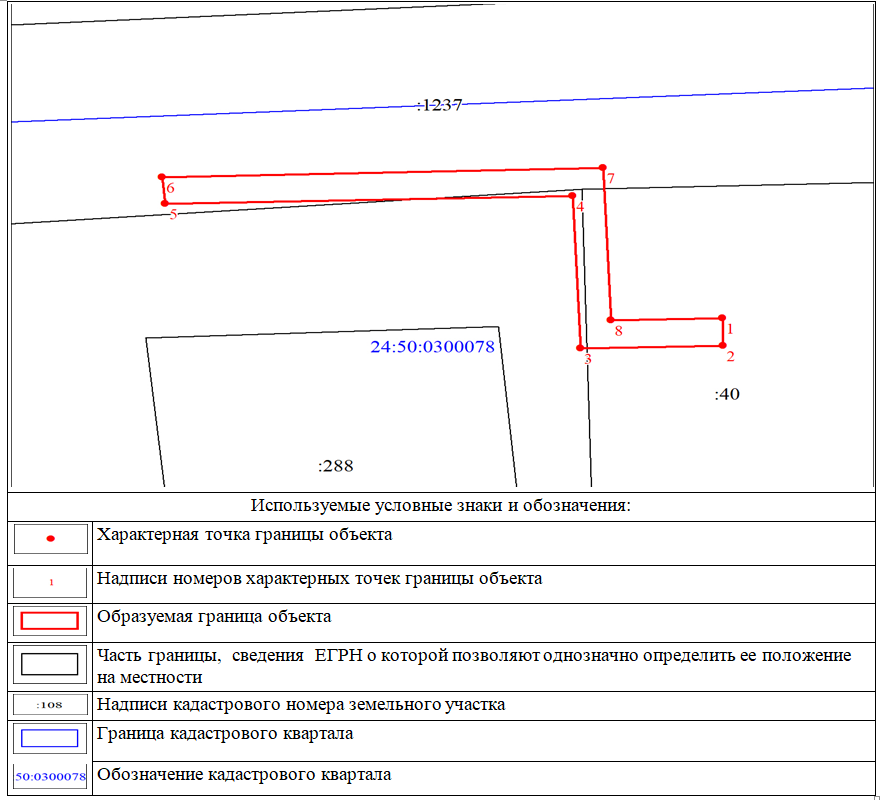Select boundary point 7 on the map
880x800 pixels.
tap(602, 168)
